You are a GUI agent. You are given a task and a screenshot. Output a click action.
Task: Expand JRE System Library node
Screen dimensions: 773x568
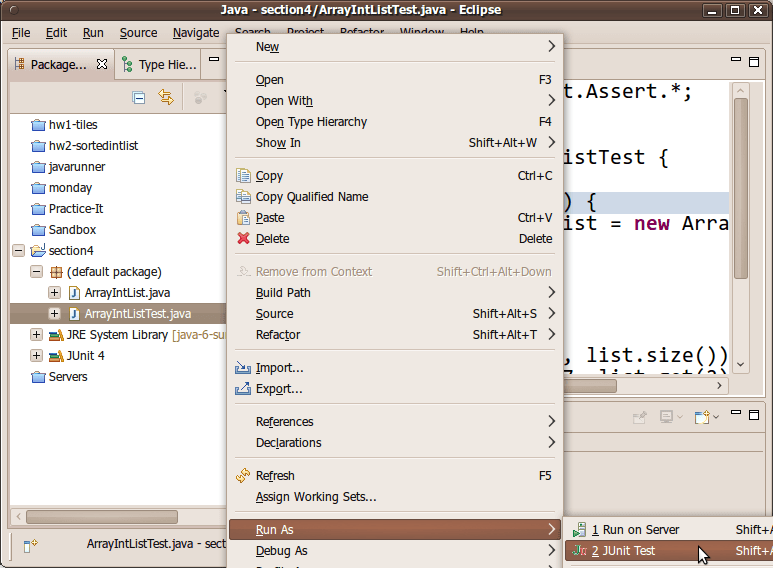tap(36, 334)
